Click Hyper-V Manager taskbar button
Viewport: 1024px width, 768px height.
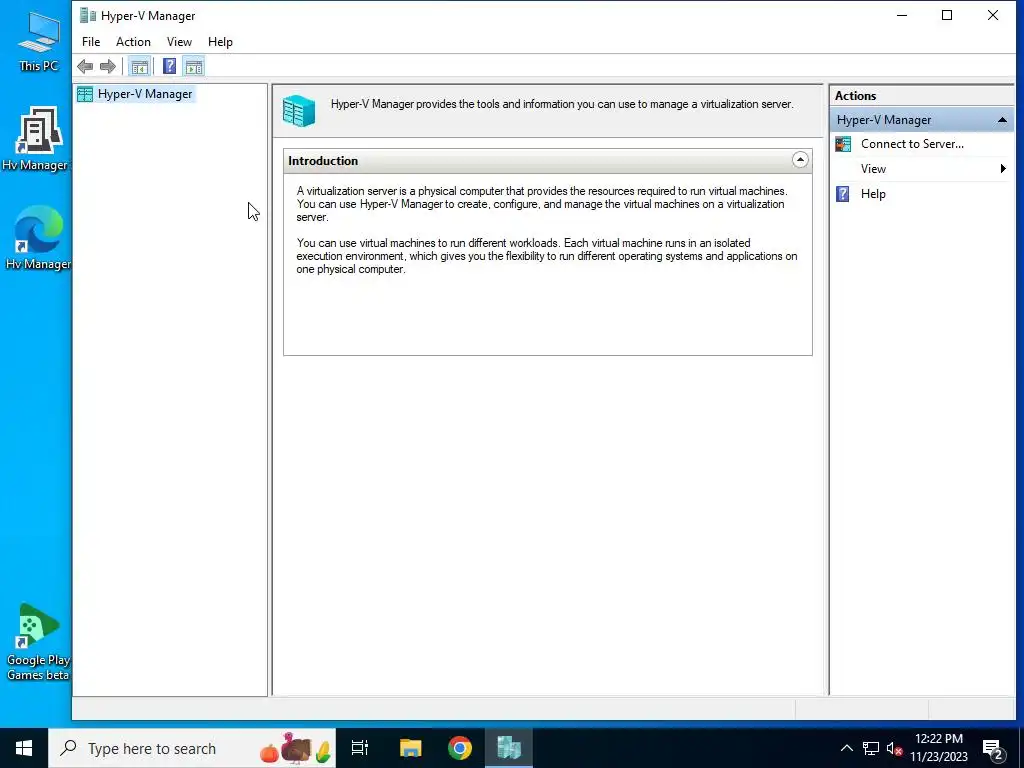[x=509, y=748]
